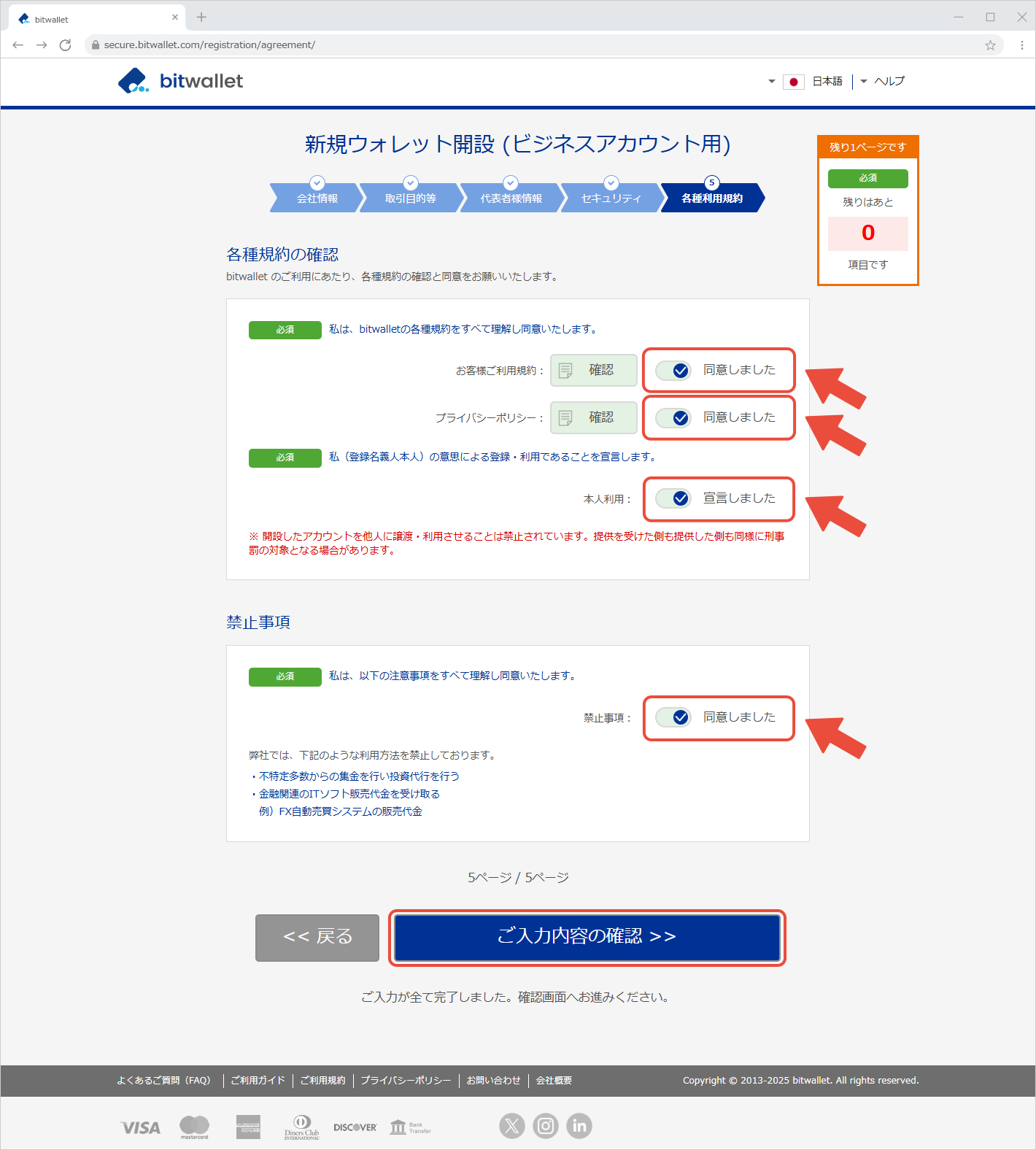Click the browser forward arrow
This screenshot has width=1036, height=1150.
[42, 45]
